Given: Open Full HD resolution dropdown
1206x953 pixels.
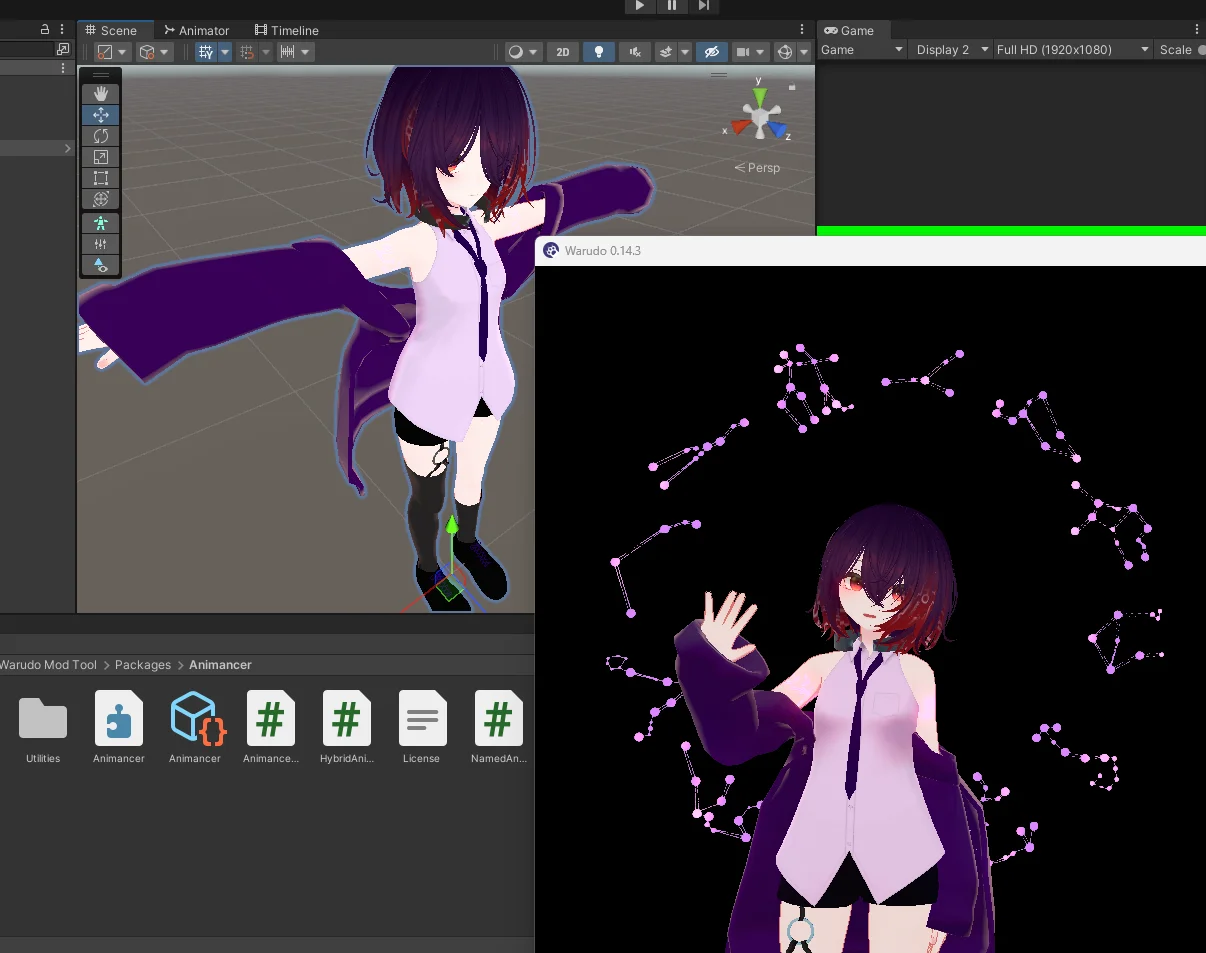Looking at the screenshot, I should tap(1072, 50).
